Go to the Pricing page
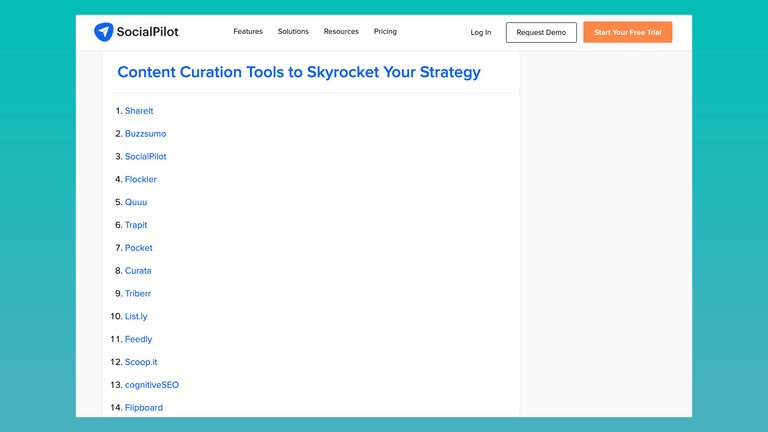Image resolution: width=768 pixels, height=432 pixels. 385,31
